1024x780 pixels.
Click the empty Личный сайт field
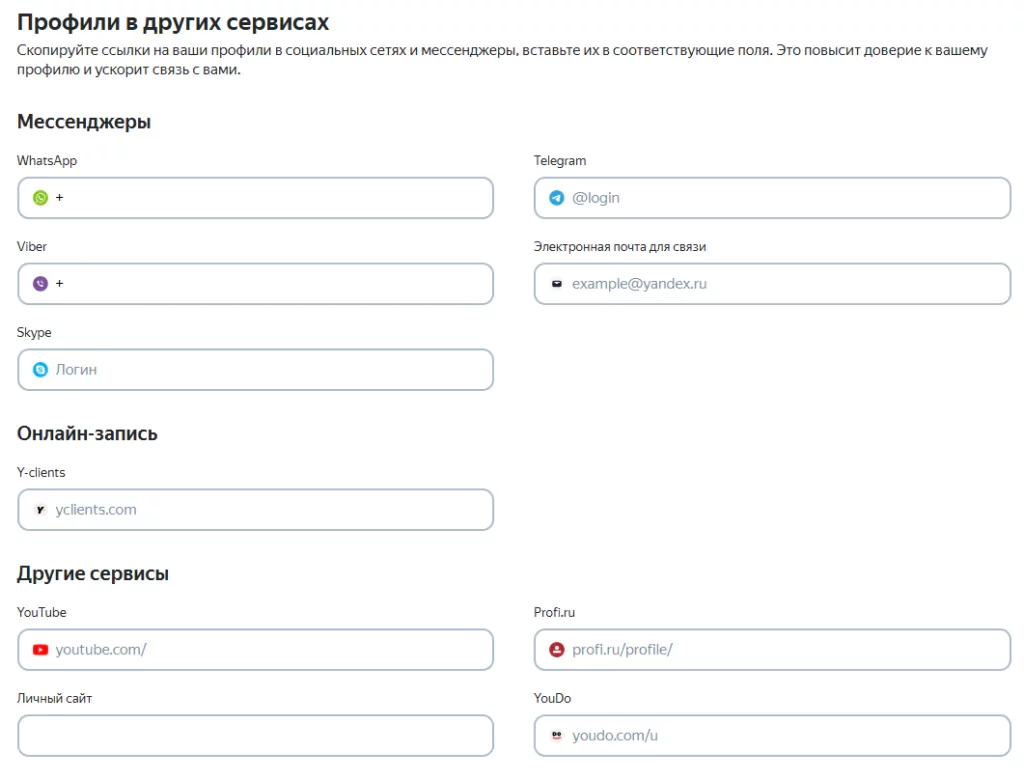(255, 736)
